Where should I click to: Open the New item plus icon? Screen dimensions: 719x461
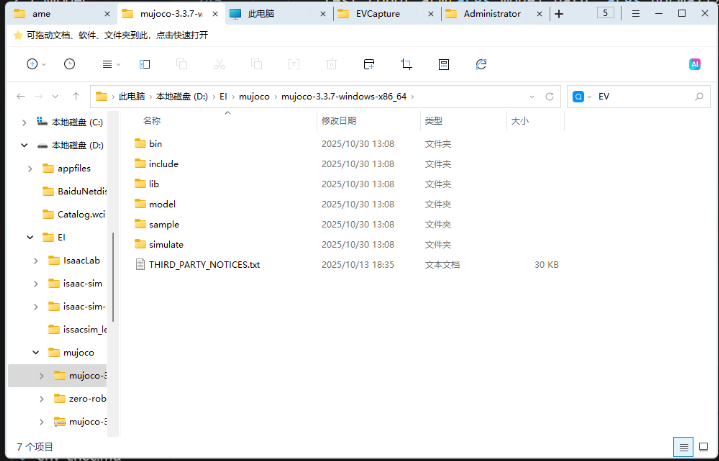[32, 64]
